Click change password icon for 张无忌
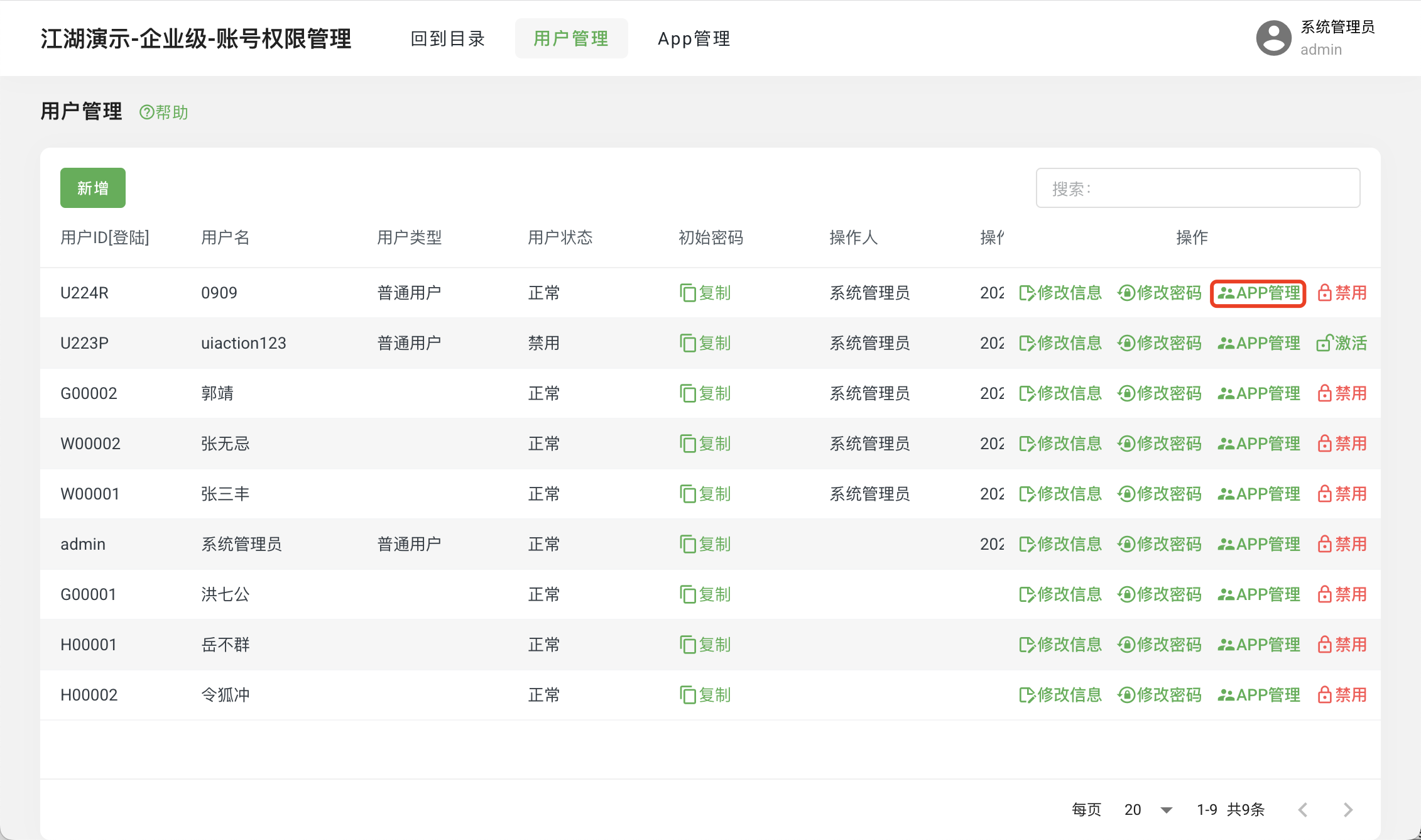Image resolution: width=1421 pixels, height=840 pixels. click(1126, 444)
